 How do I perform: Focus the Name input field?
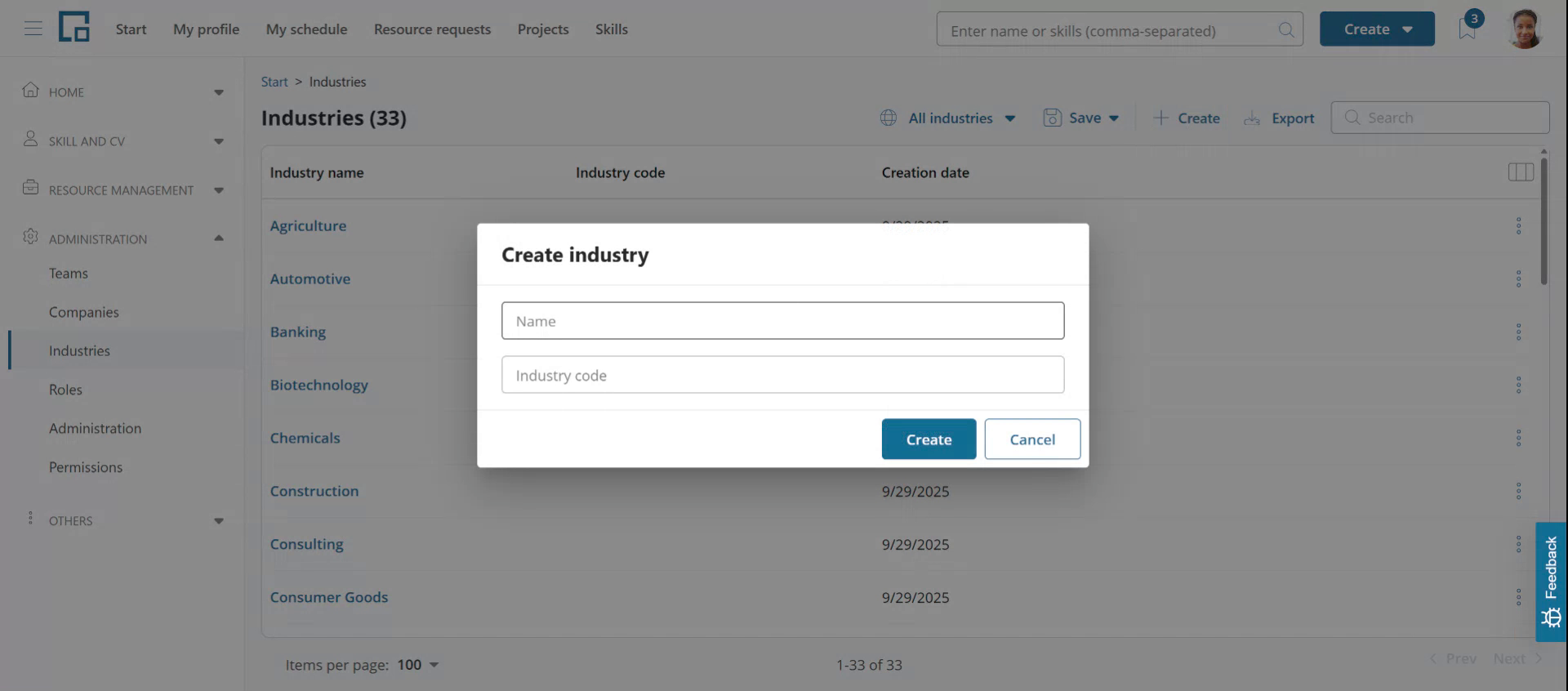pos(782,321)
